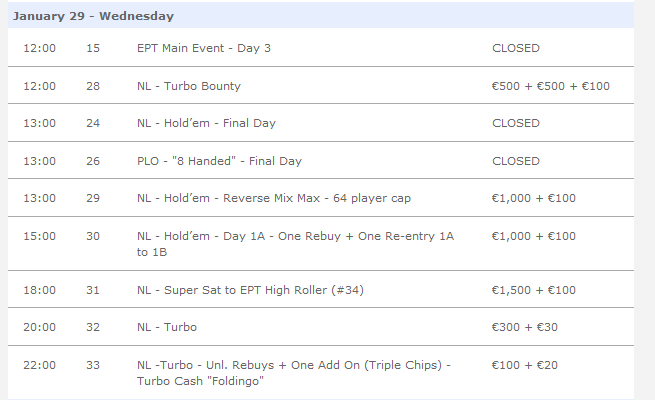Click CLOSED status for event 24
655x400 pixels.
coord(516,123)
